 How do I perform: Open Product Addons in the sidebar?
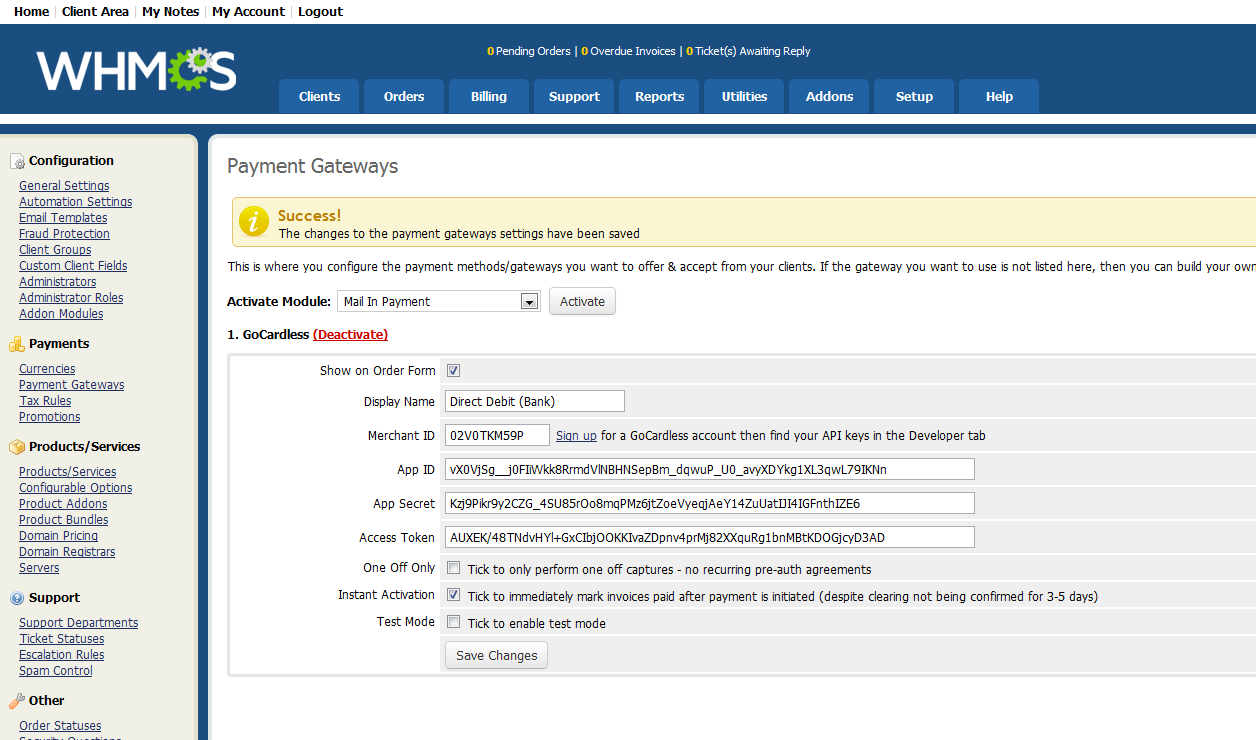(63, 504)
